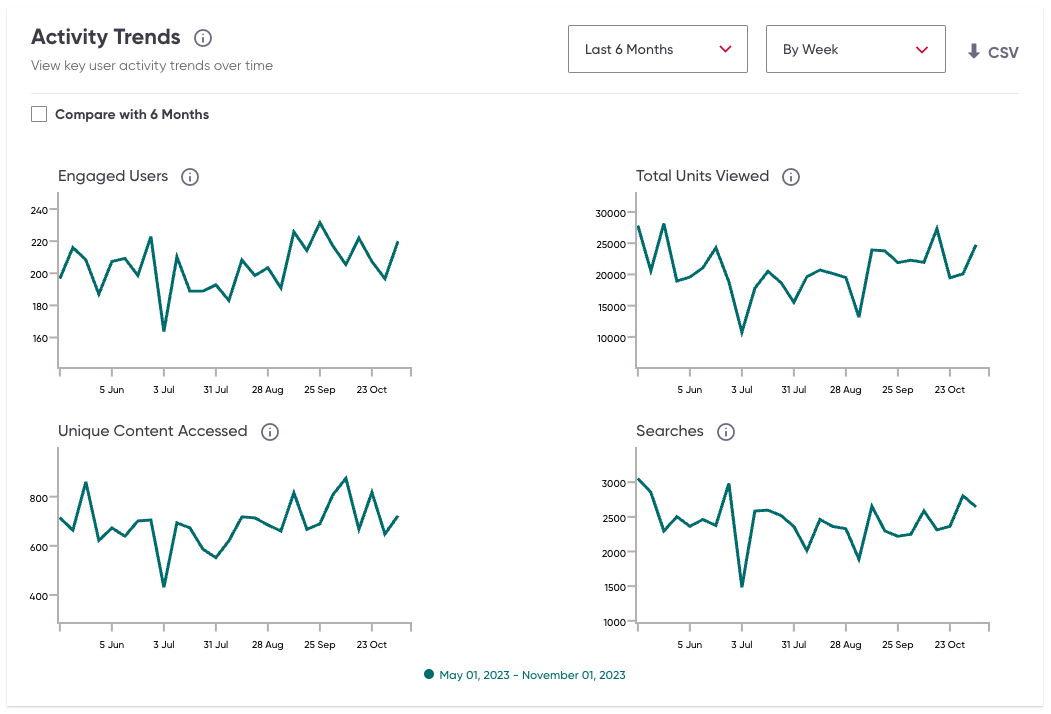
Task: Click the Activity Trends heading
Action: click(x=106, y=37)
